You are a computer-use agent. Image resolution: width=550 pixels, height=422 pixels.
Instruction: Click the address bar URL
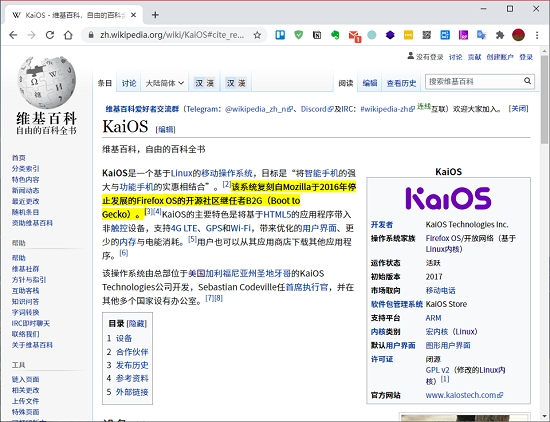[x=172, y=35]
